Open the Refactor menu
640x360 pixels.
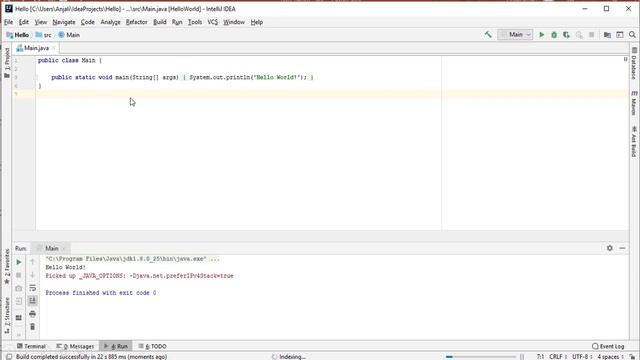tap(136, 22)
